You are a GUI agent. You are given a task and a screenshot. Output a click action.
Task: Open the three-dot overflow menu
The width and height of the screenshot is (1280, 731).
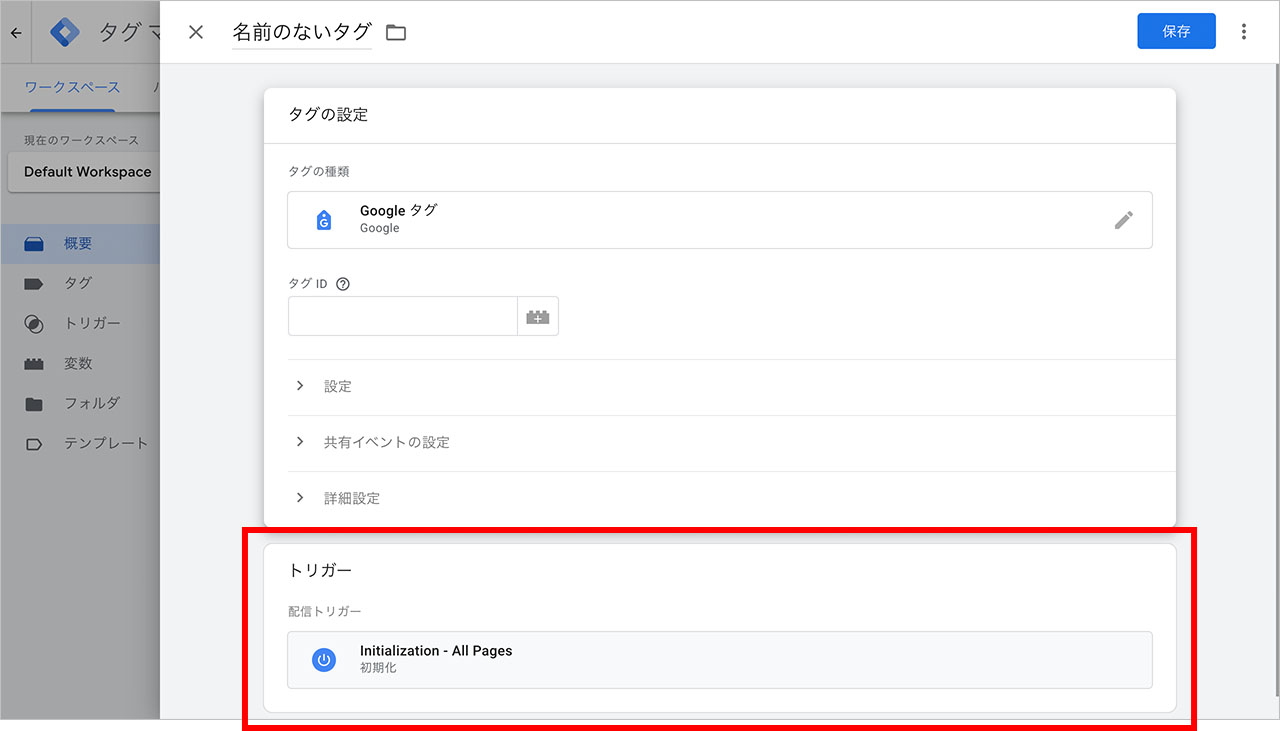point(1243,31)
